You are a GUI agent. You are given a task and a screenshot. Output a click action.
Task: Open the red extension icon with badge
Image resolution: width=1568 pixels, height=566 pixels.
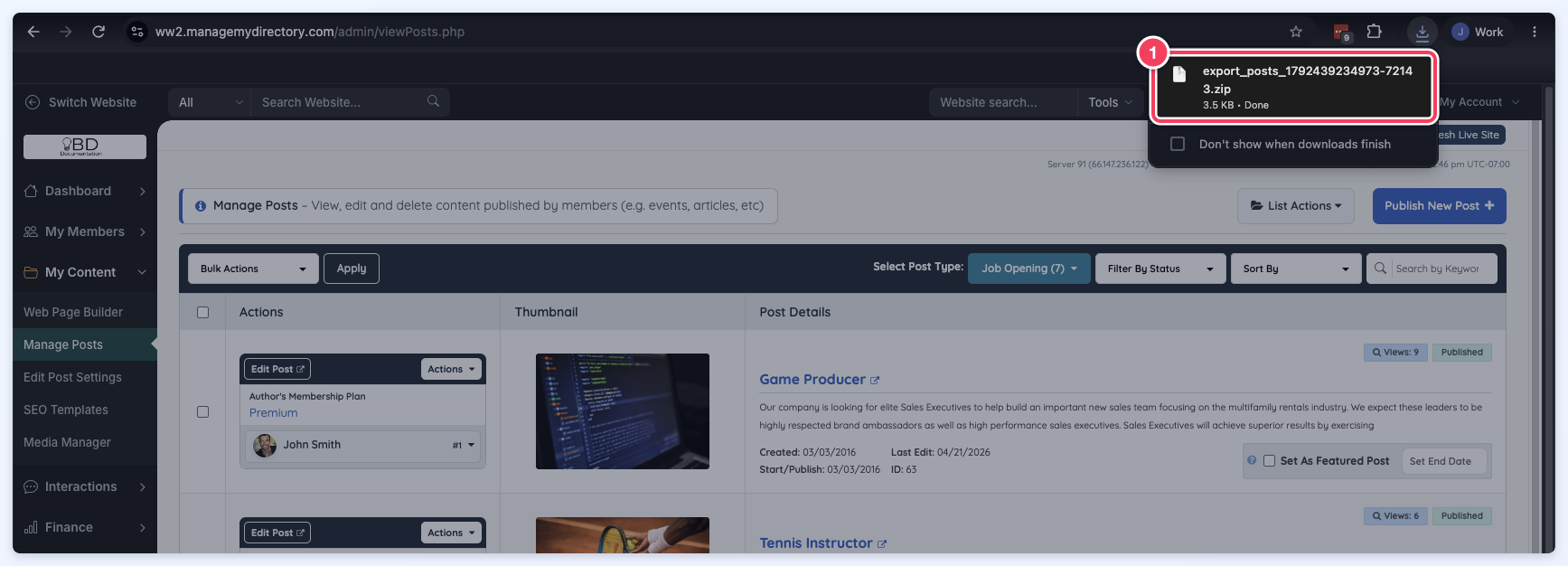pos(1342,32)
